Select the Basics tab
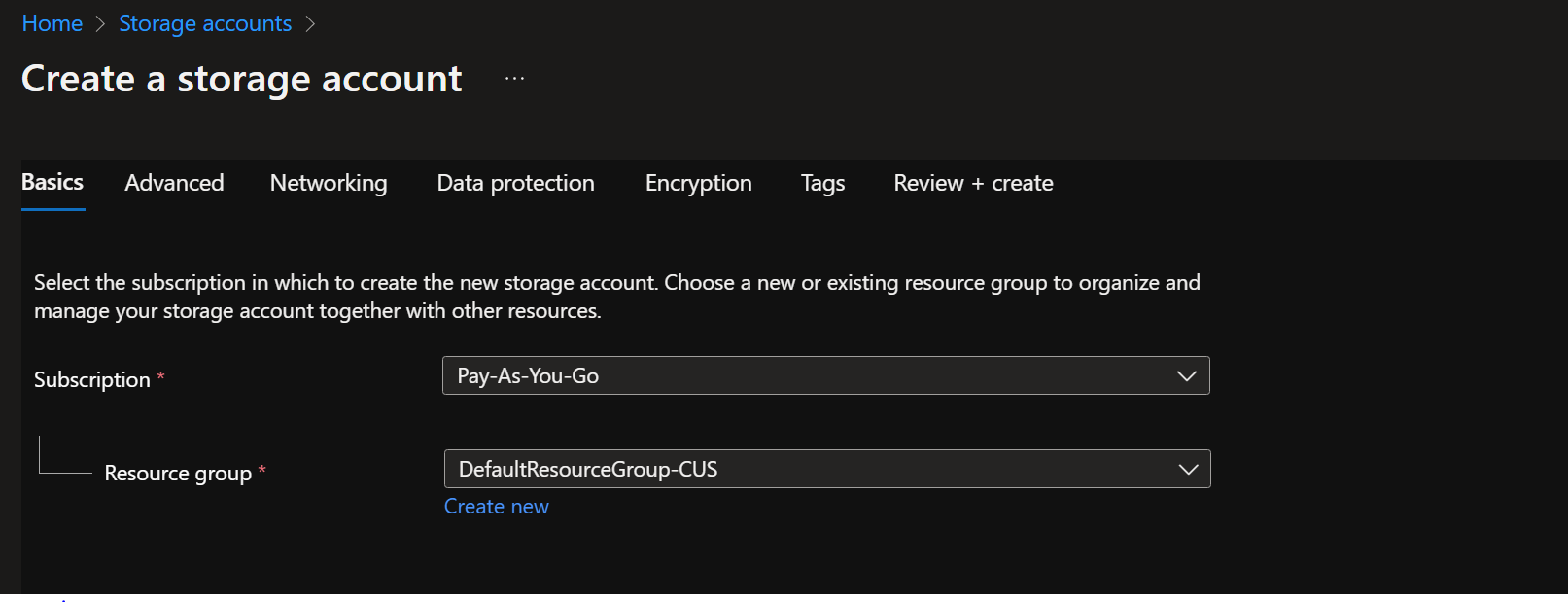 (52, 183)
